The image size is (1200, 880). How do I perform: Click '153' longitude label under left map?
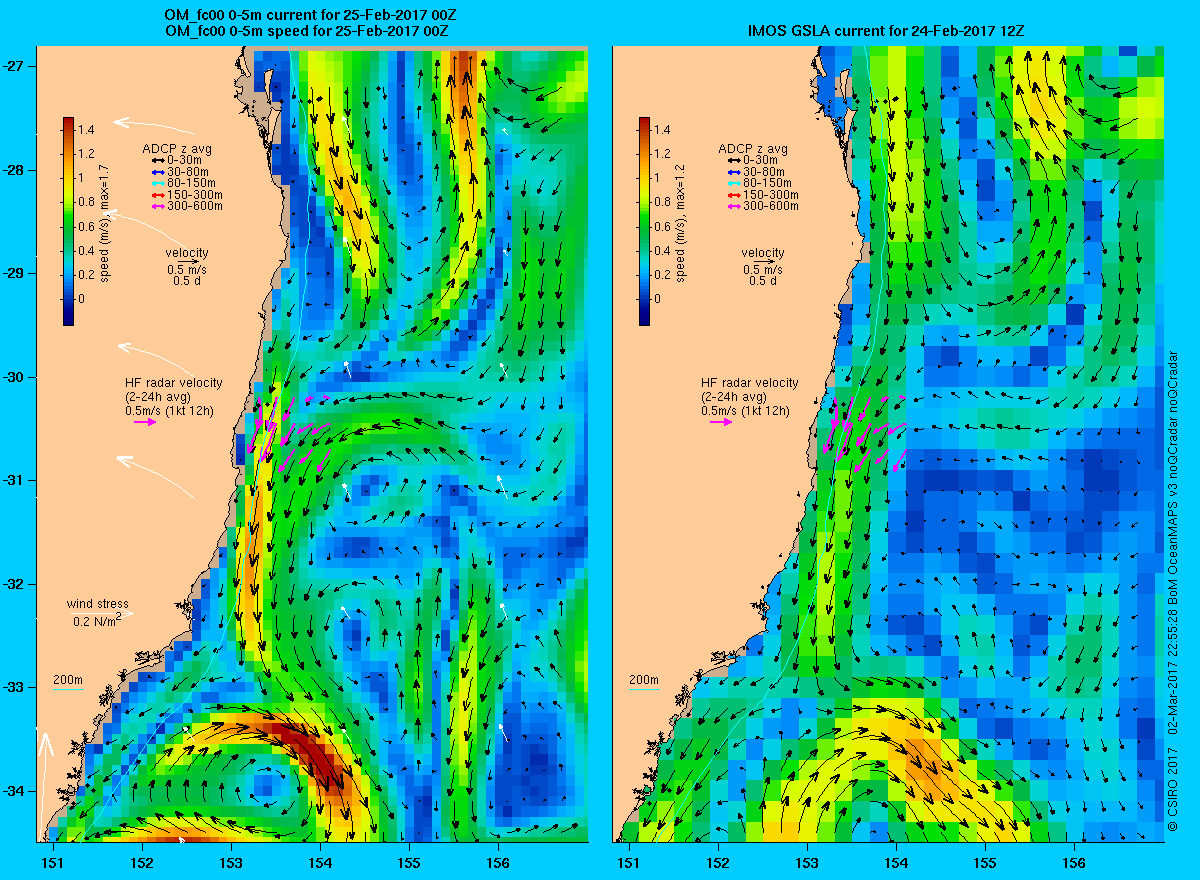[x=230, y=862]
